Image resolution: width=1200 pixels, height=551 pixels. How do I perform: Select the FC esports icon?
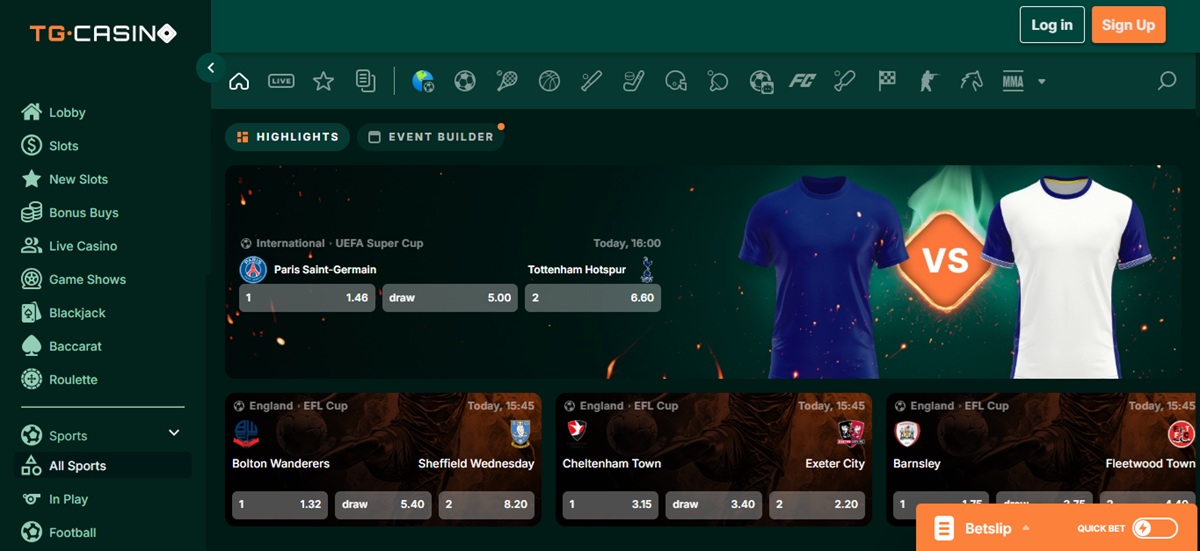(x=802, y=81)
